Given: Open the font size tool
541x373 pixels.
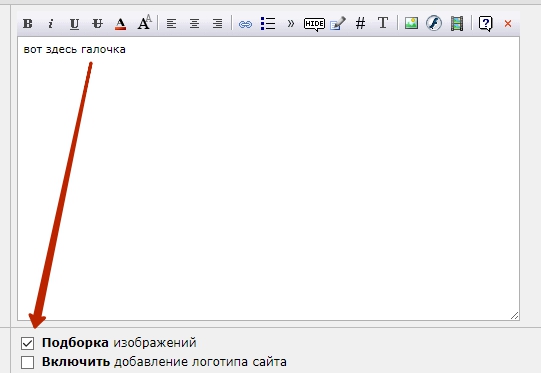Looking at the screenshot, I should (144, 23).
